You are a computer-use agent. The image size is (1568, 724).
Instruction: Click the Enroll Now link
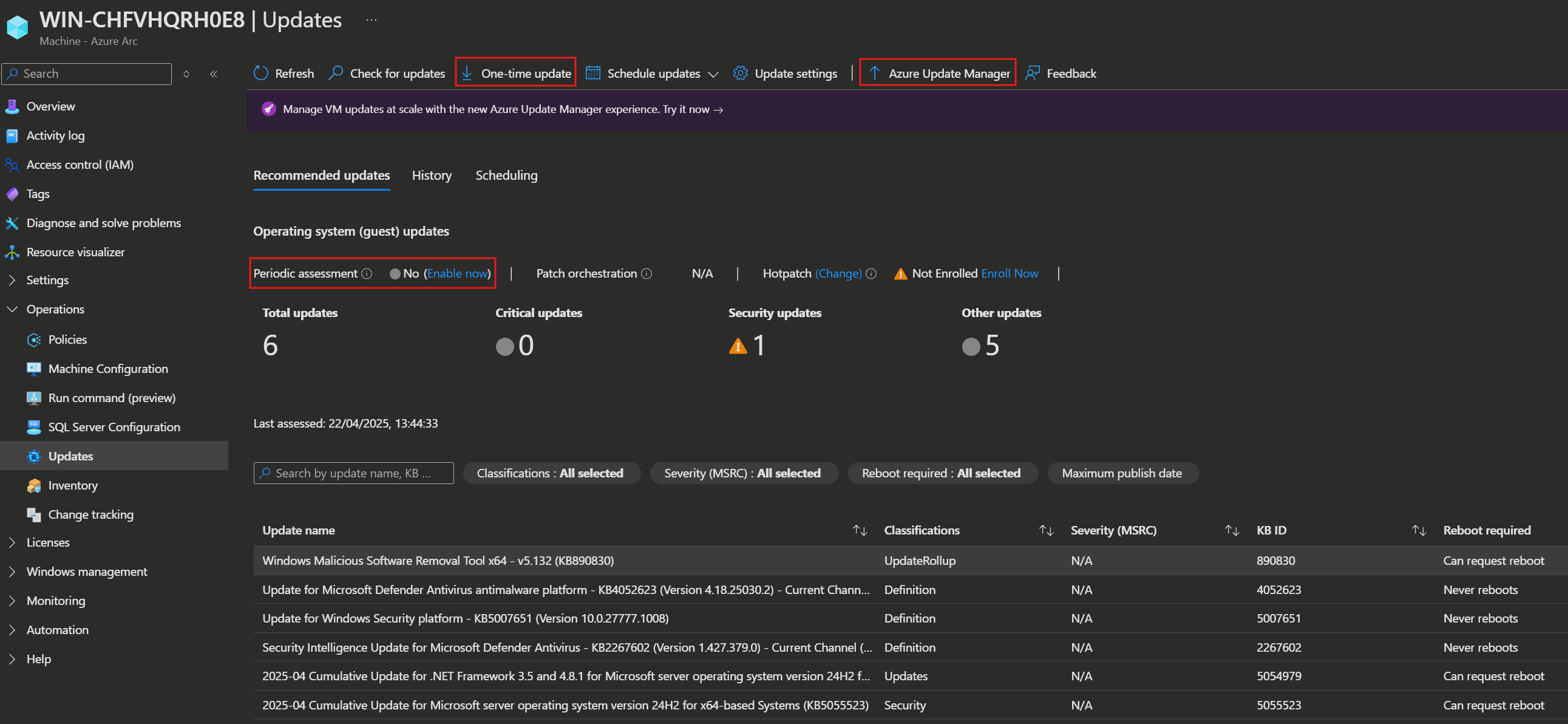click(x=1010, y=274)
